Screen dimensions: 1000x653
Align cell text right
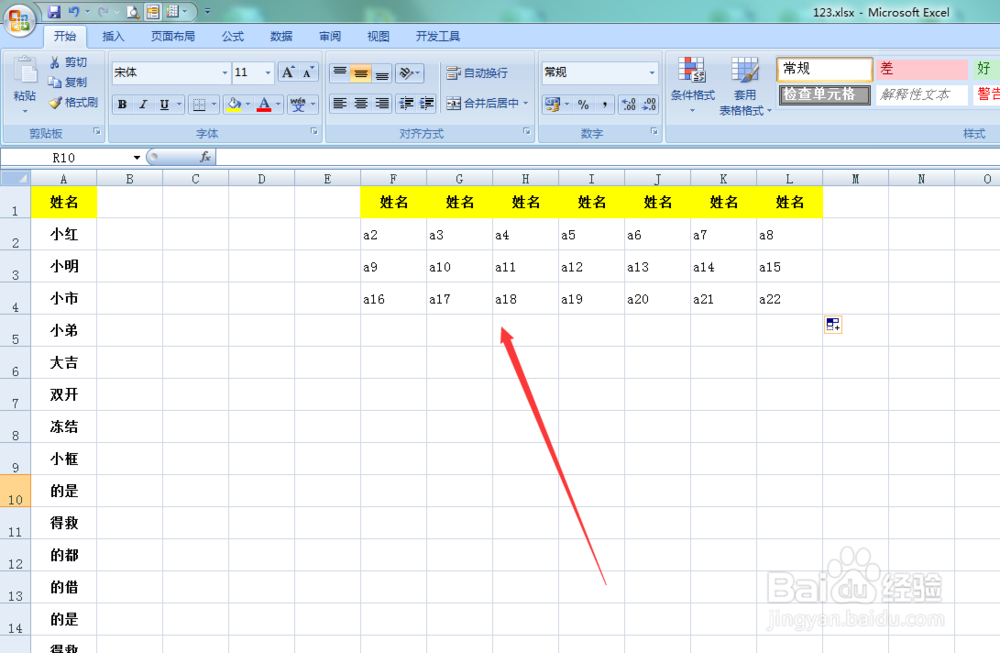pyautogui.click(x=381, y=103)
